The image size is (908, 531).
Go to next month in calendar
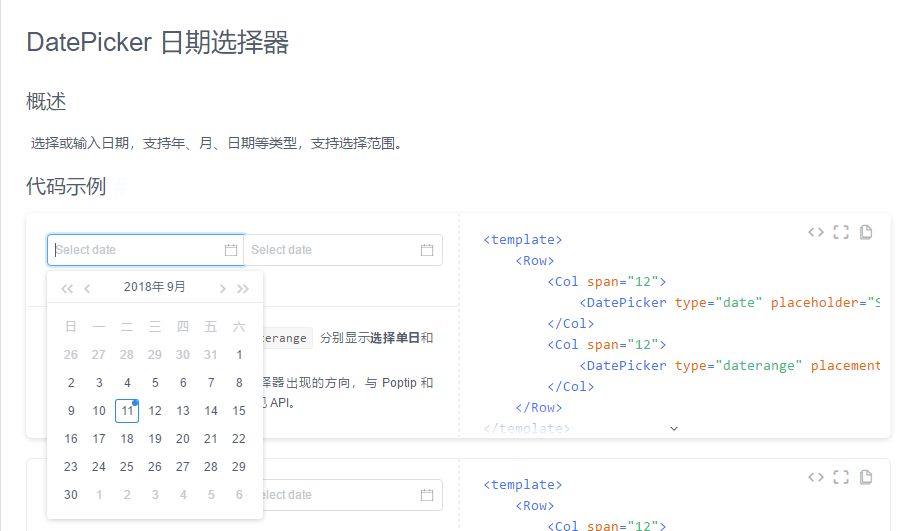pyautogui.click(x=222, y=288)
